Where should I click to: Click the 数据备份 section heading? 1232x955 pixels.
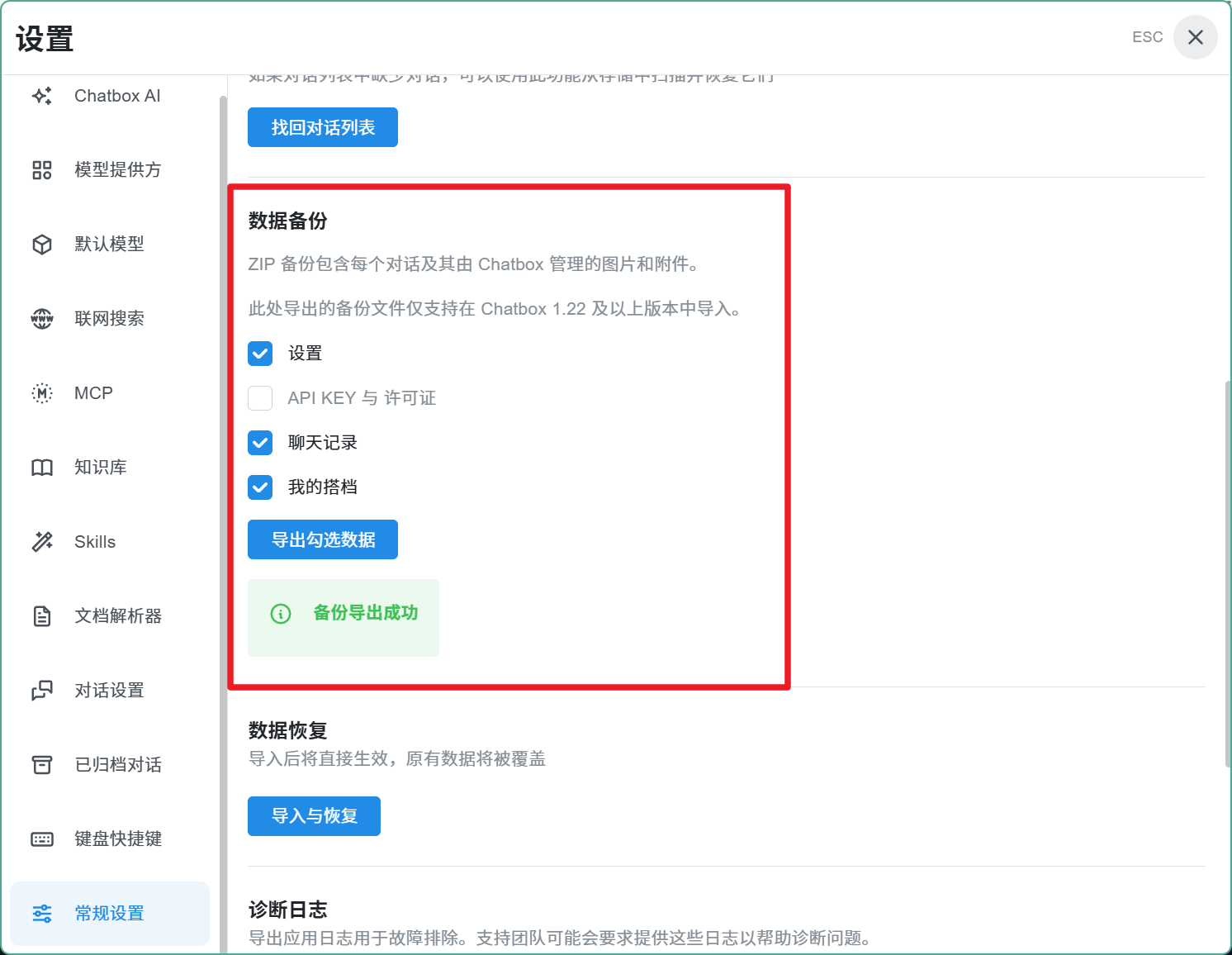tap(288, 221)
